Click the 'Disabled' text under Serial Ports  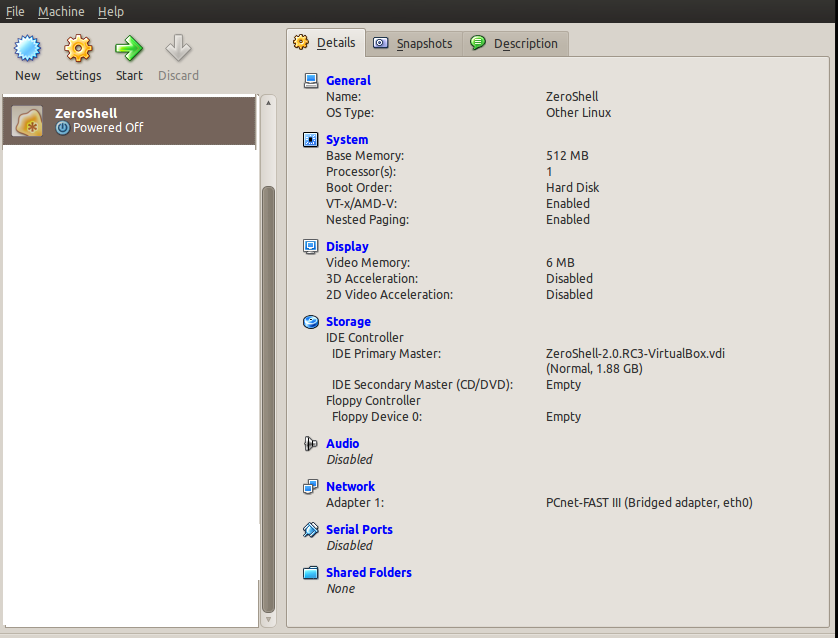pyautogui.click(x=350, y=546)
